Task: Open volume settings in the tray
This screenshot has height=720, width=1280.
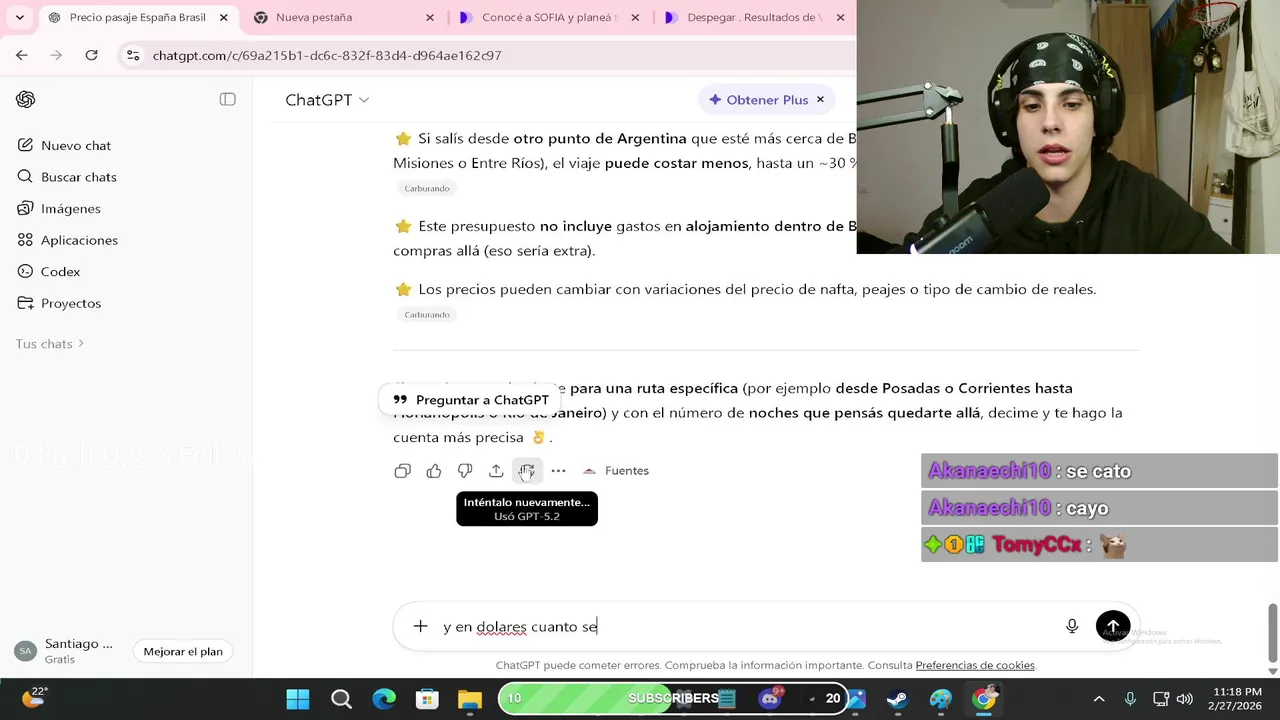Action: (1185, 699)
